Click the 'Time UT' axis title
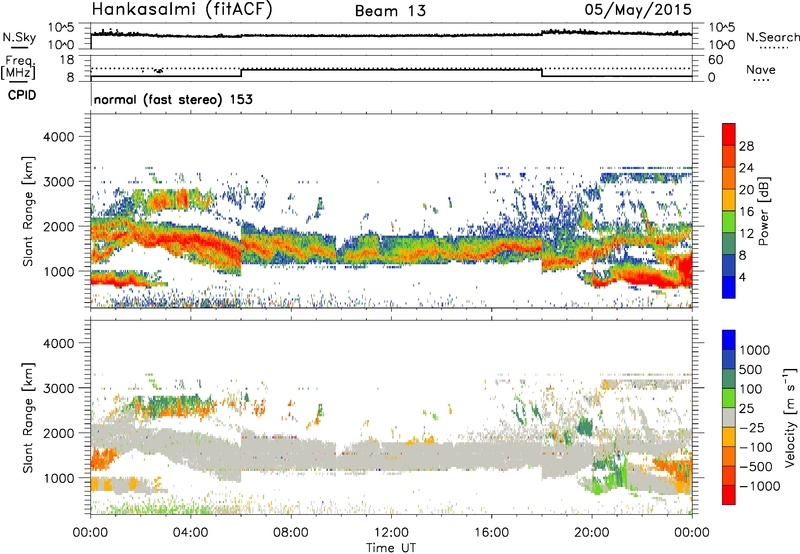800x554 pixels. pos(391,547)
